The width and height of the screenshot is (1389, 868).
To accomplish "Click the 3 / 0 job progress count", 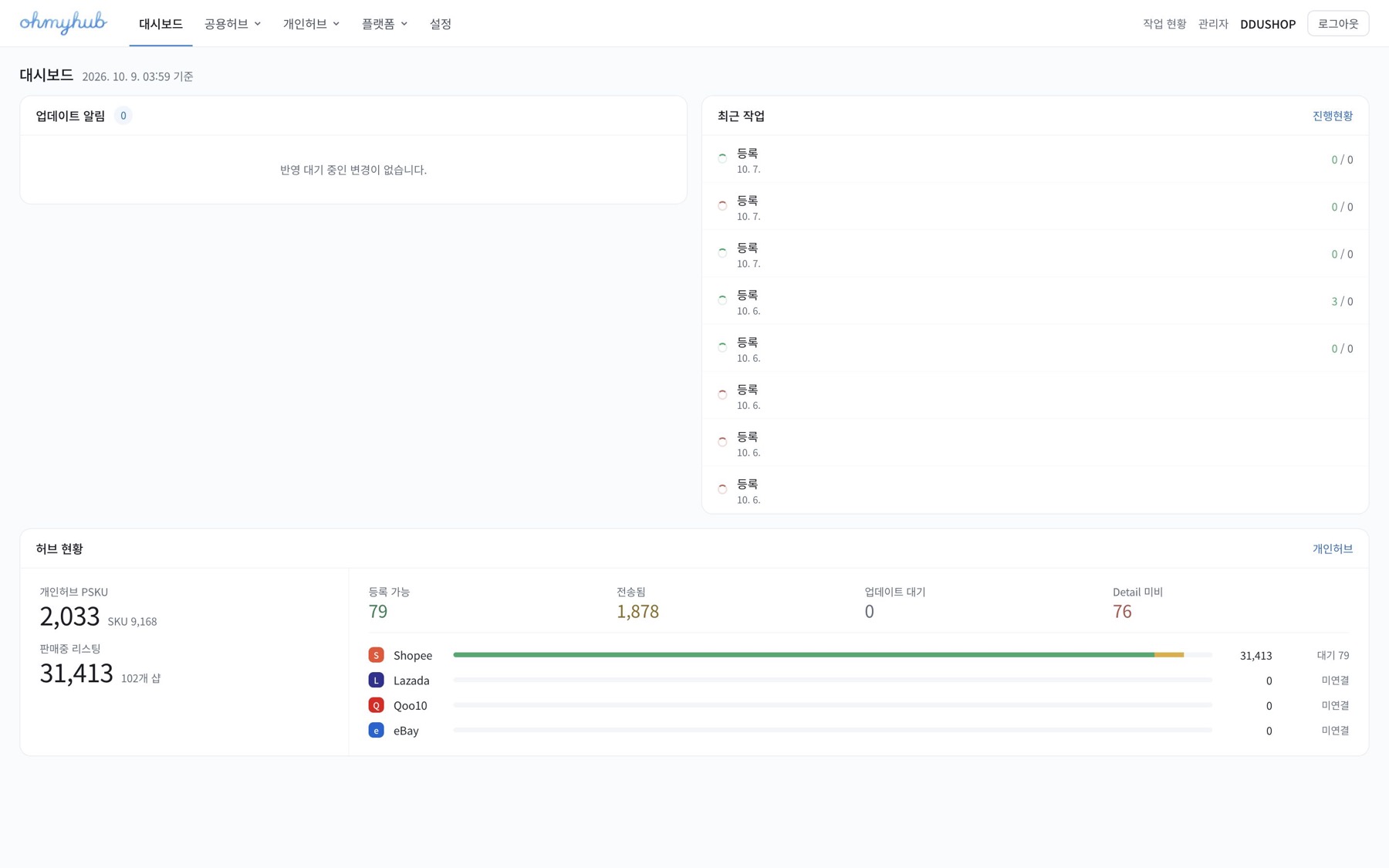I will point(1342,302).
